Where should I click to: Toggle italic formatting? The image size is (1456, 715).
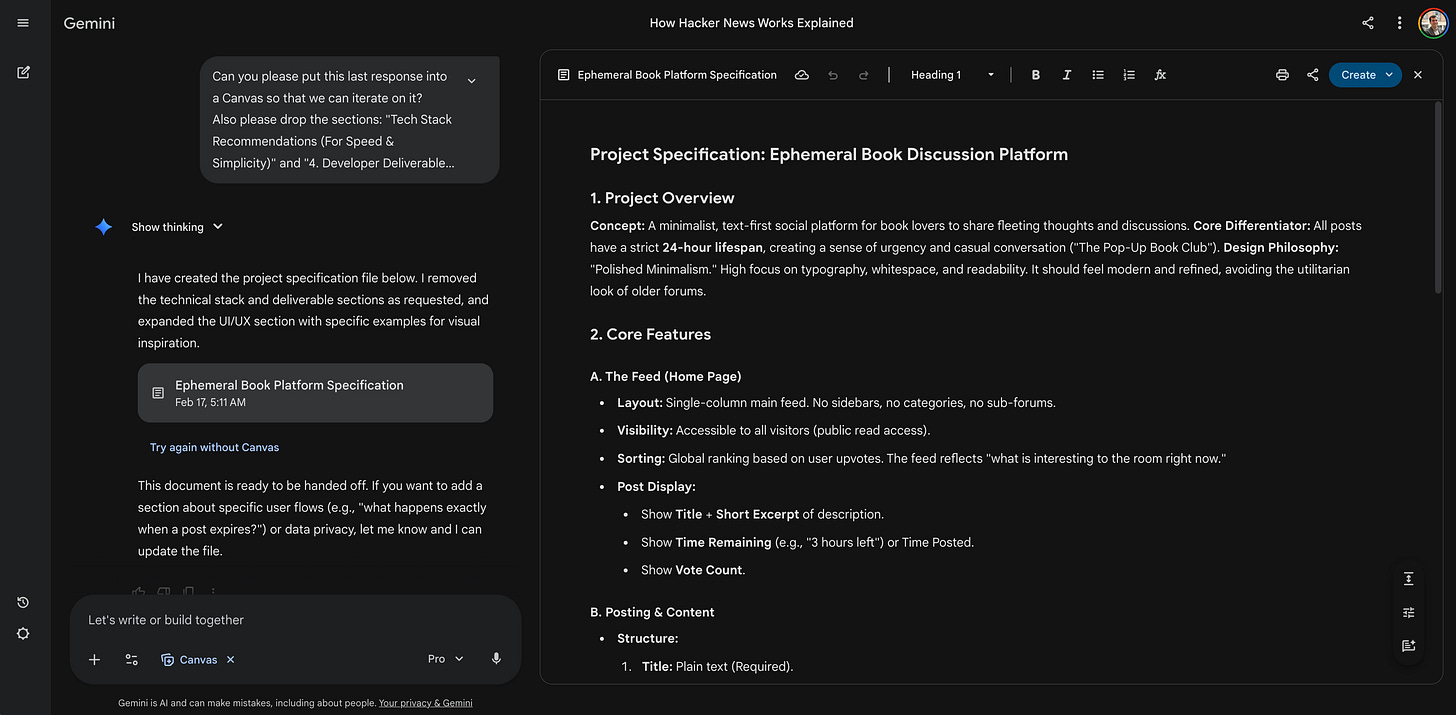coord(1066,74)
